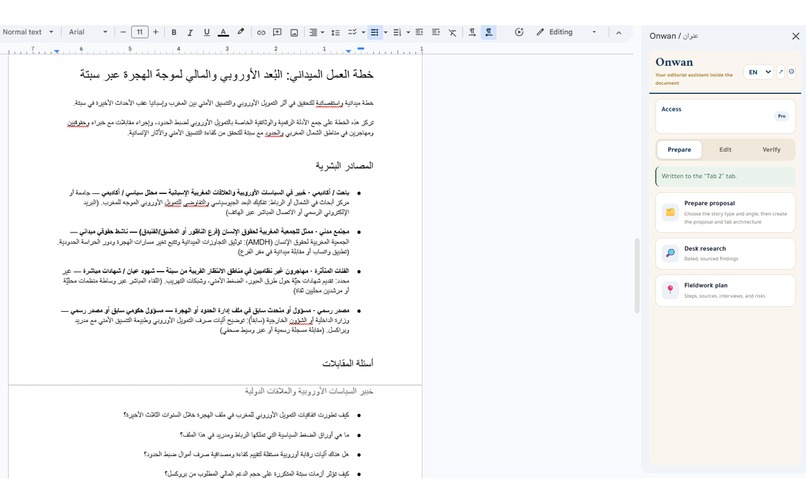This screenshot has height=504, width=806.
Task: Set left-to-right paragraph direction
Action: pyautogui.click(x=472, y=32)
